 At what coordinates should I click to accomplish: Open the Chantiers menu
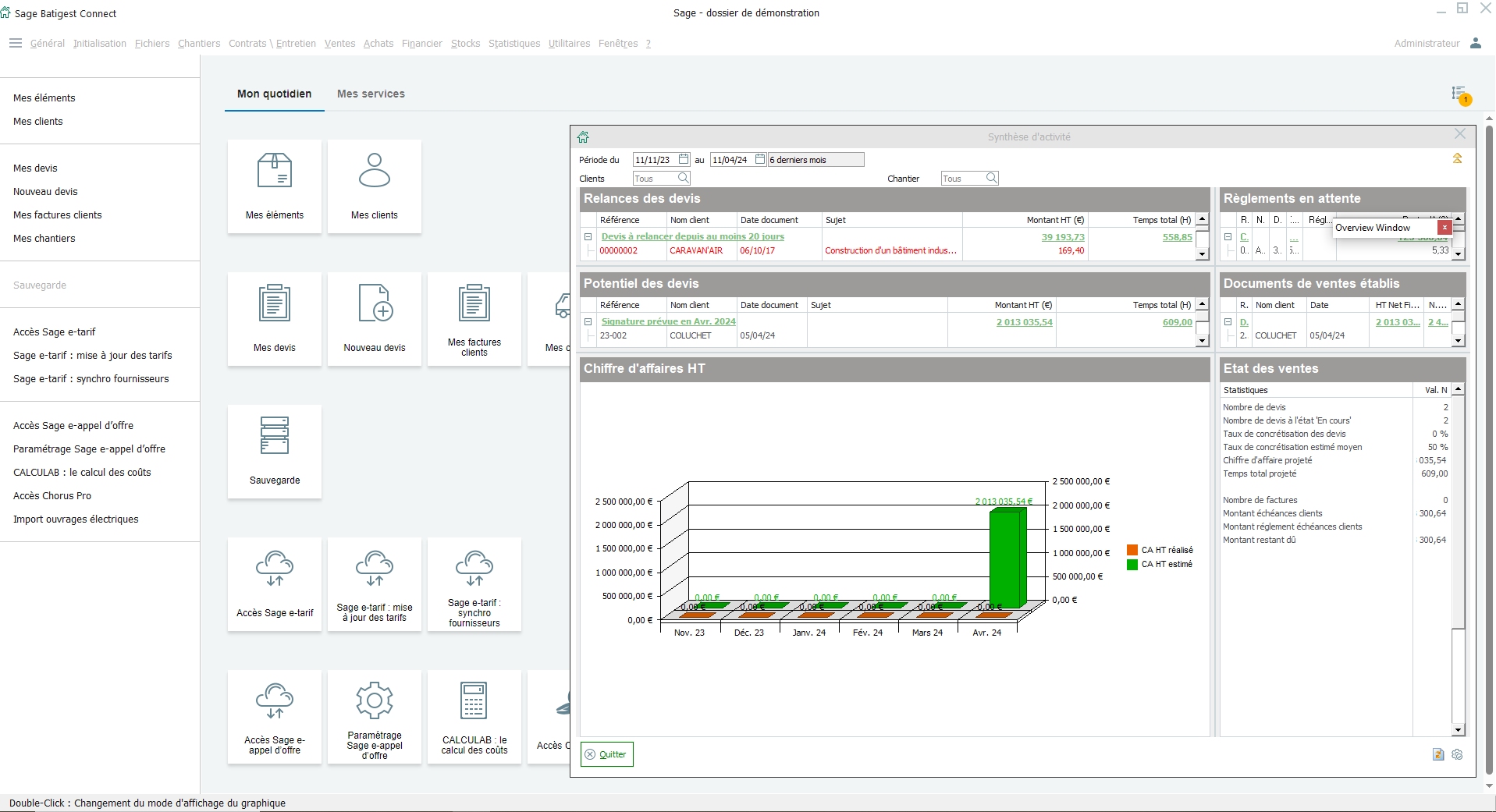click(199, 44)
